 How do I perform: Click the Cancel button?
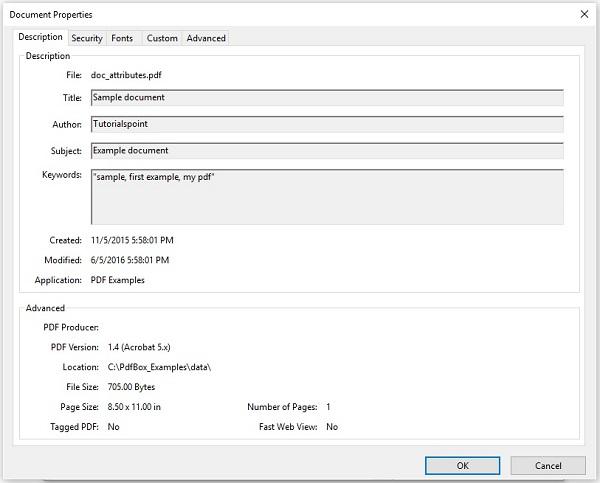click(x=548, y=465)
